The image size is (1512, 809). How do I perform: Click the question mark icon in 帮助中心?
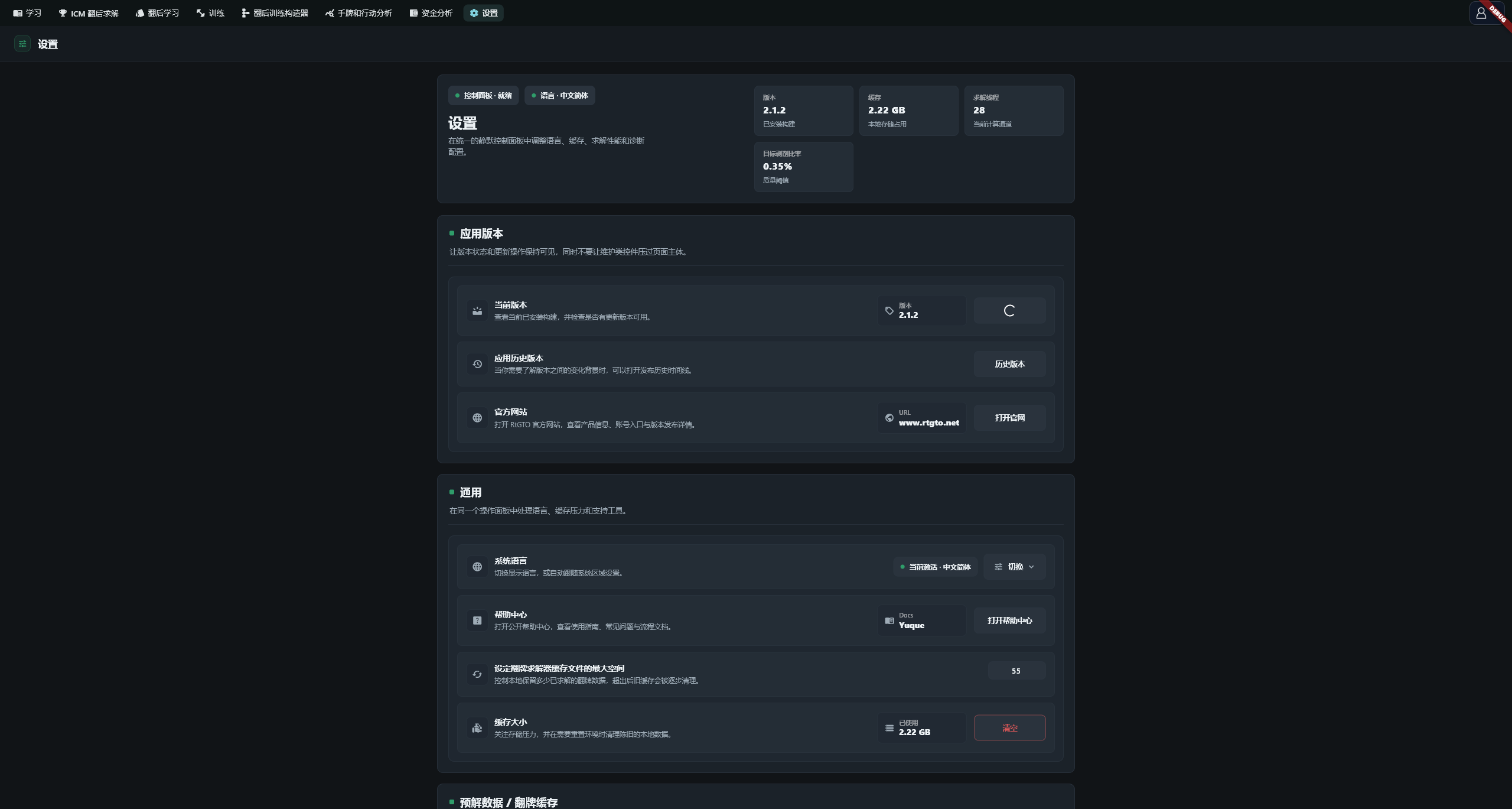tap(477, 620)
